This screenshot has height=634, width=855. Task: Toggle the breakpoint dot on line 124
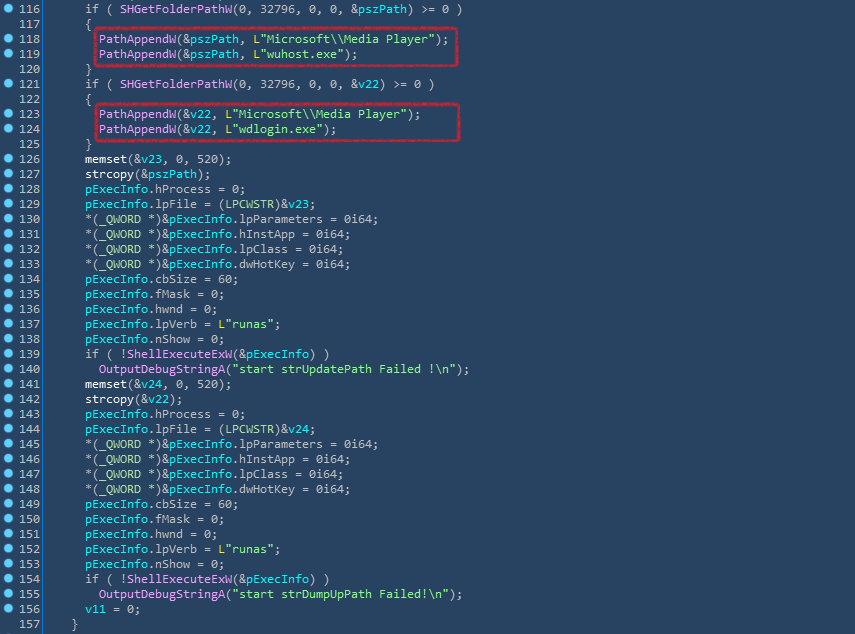click(x=8, y=128)
